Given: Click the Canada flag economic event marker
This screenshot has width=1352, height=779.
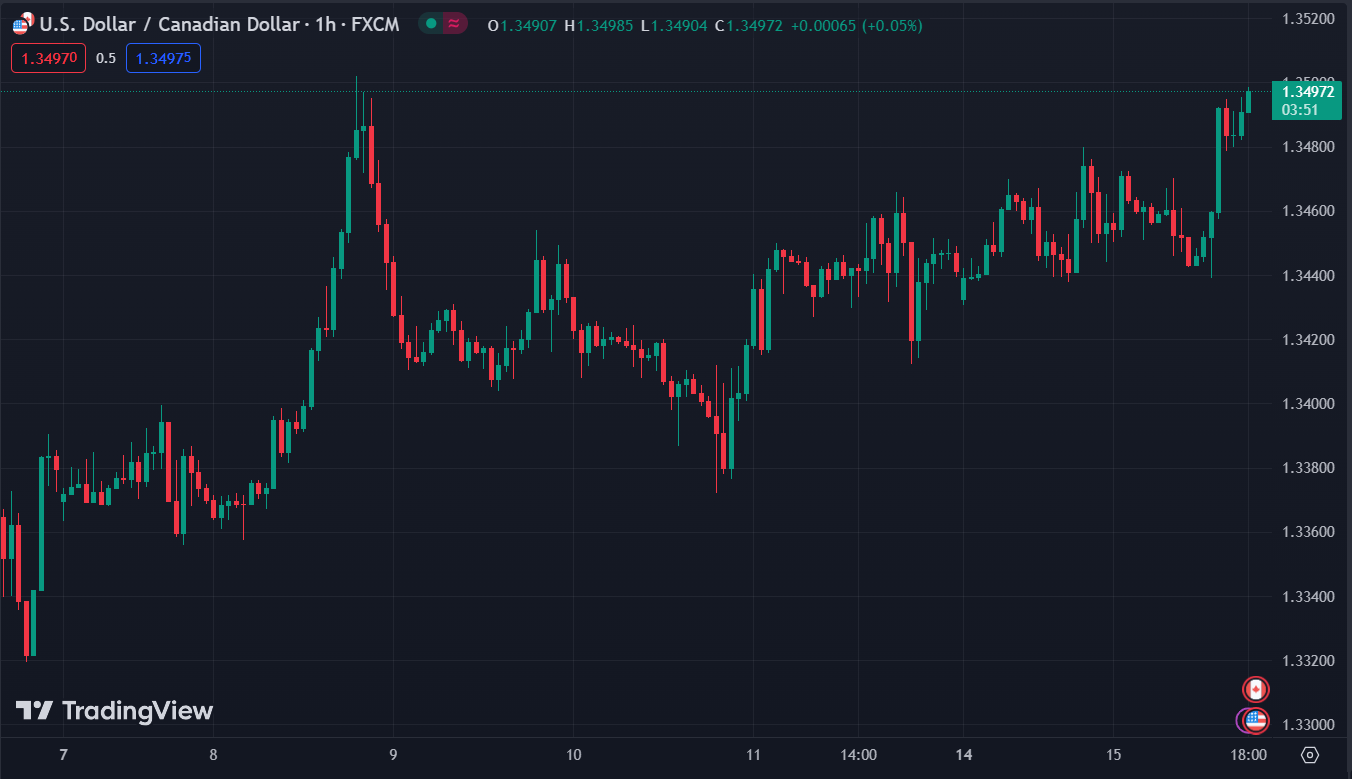Looking at the screenshot, I should [1255, 689].
